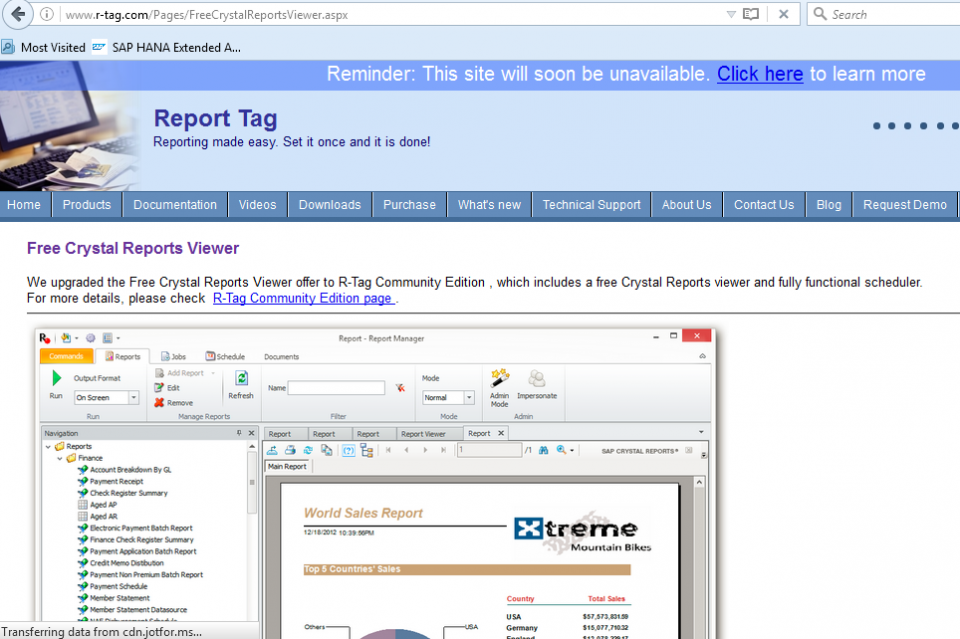This screenshot has height=639, width=960.
Task: Toggle Admin Mode wand icon
Action: coord(500,378)
